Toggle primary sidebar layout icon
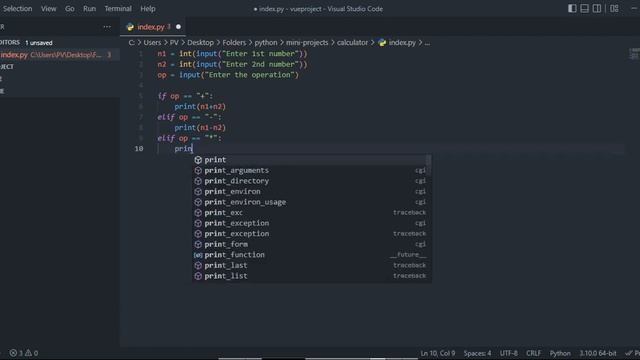Image resolution: width=640 pixels, height=360 pixels. pyautogui.click(x=572, y=9)
